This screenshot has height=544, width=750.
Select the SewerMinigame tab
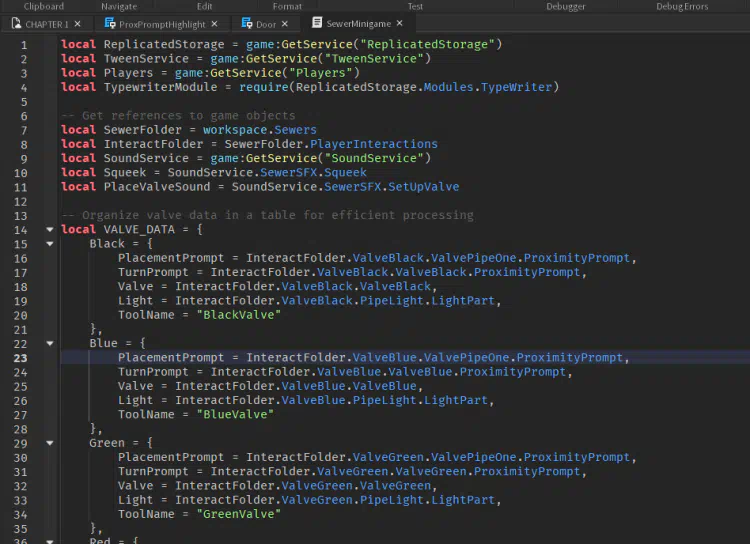click(358, 23)
